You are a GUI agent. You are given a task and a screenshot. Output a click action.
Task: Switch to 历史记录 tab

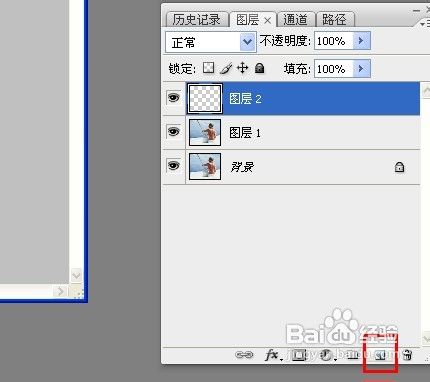[196, 20]
